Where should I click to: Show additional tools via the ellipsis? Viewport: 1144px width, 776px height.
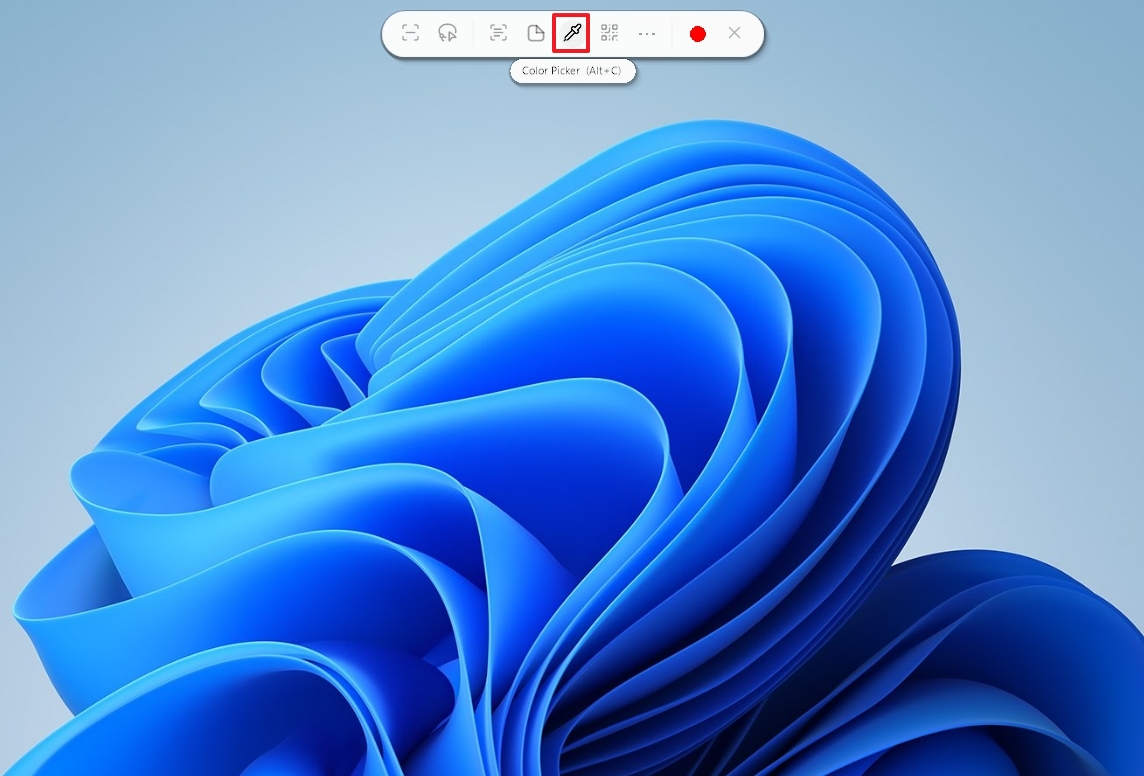[647, 33]
